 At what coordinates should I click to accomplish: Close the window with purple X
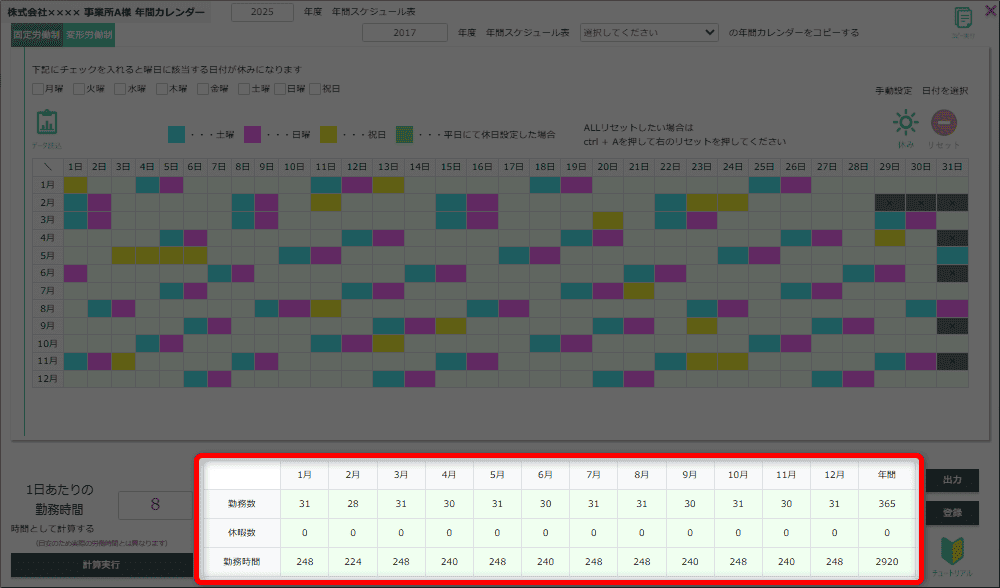tap(991, 10)
